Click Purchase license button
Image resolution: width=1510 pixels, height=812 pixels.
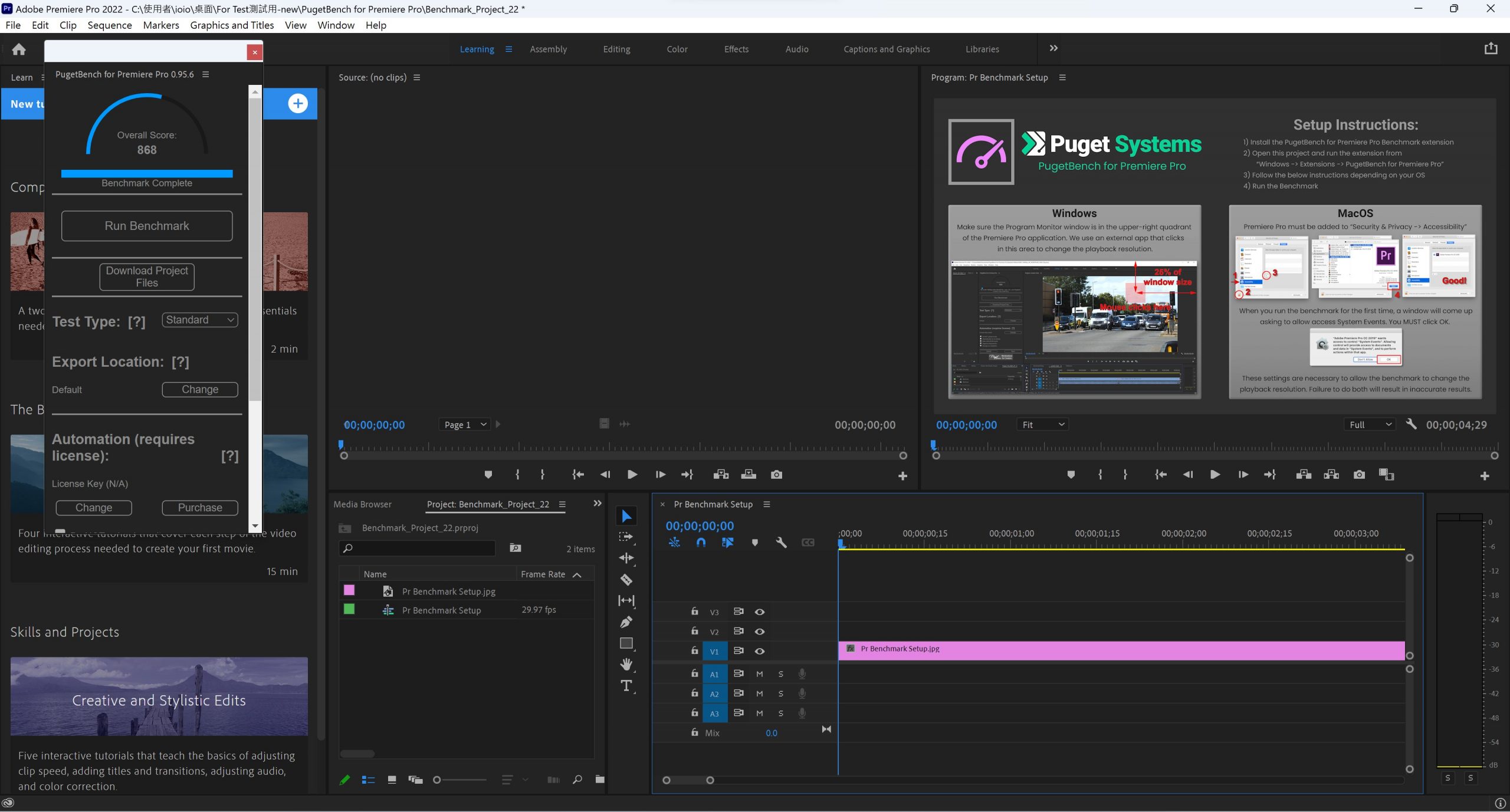[x=200, y=508]
